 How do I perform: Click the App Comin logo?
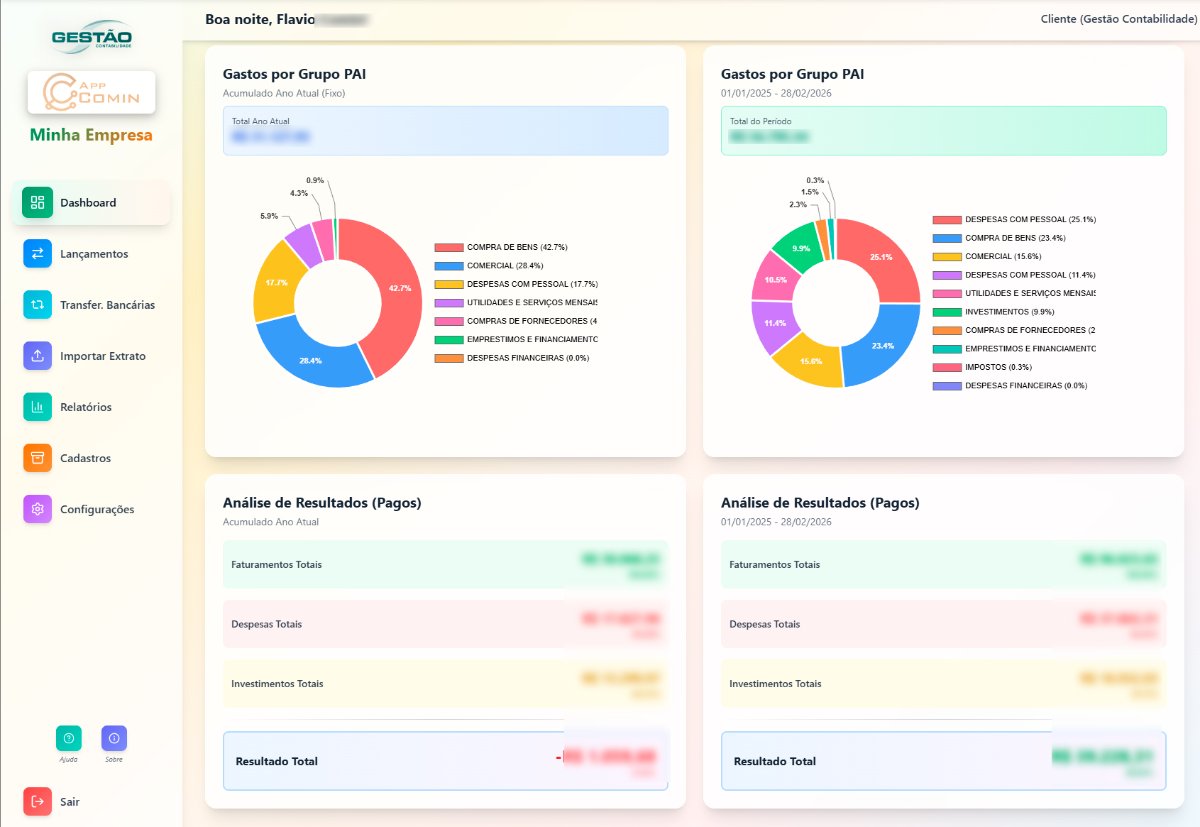pyautogui.click(x=91, y=92)
